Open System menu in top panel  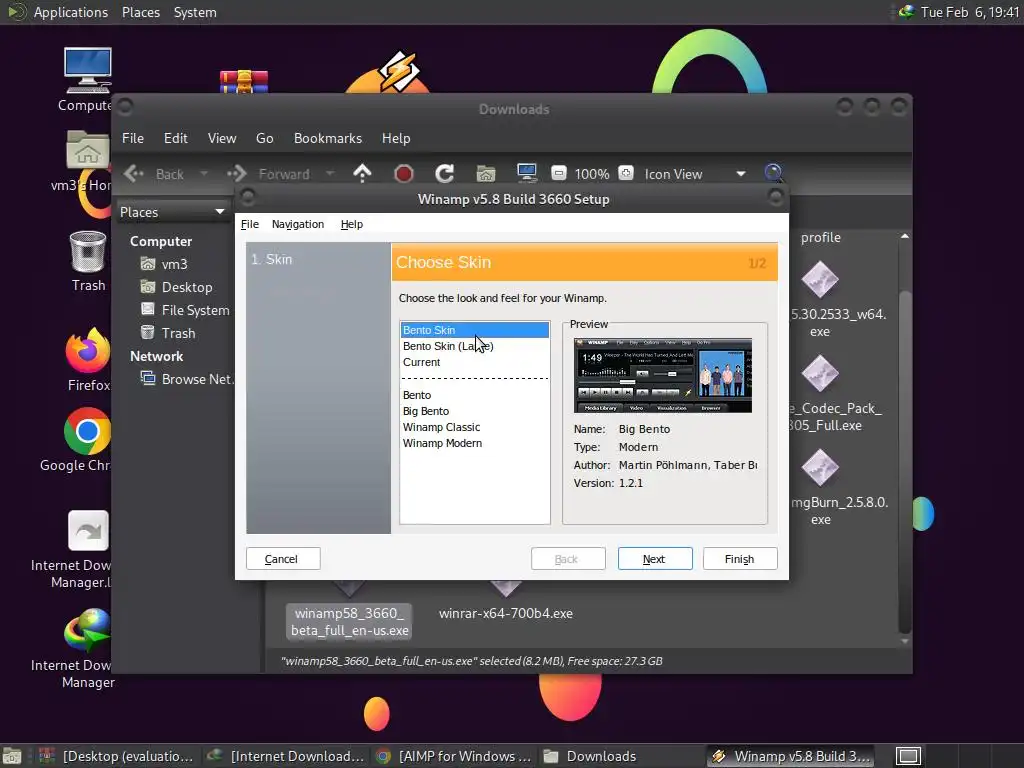point(195,12)
